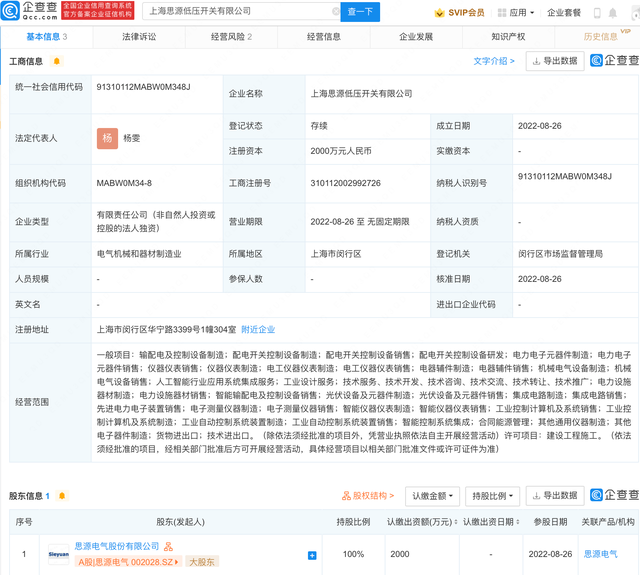
Task: Click the 杨 avatar of the legal representative
Action: (107, 138)
